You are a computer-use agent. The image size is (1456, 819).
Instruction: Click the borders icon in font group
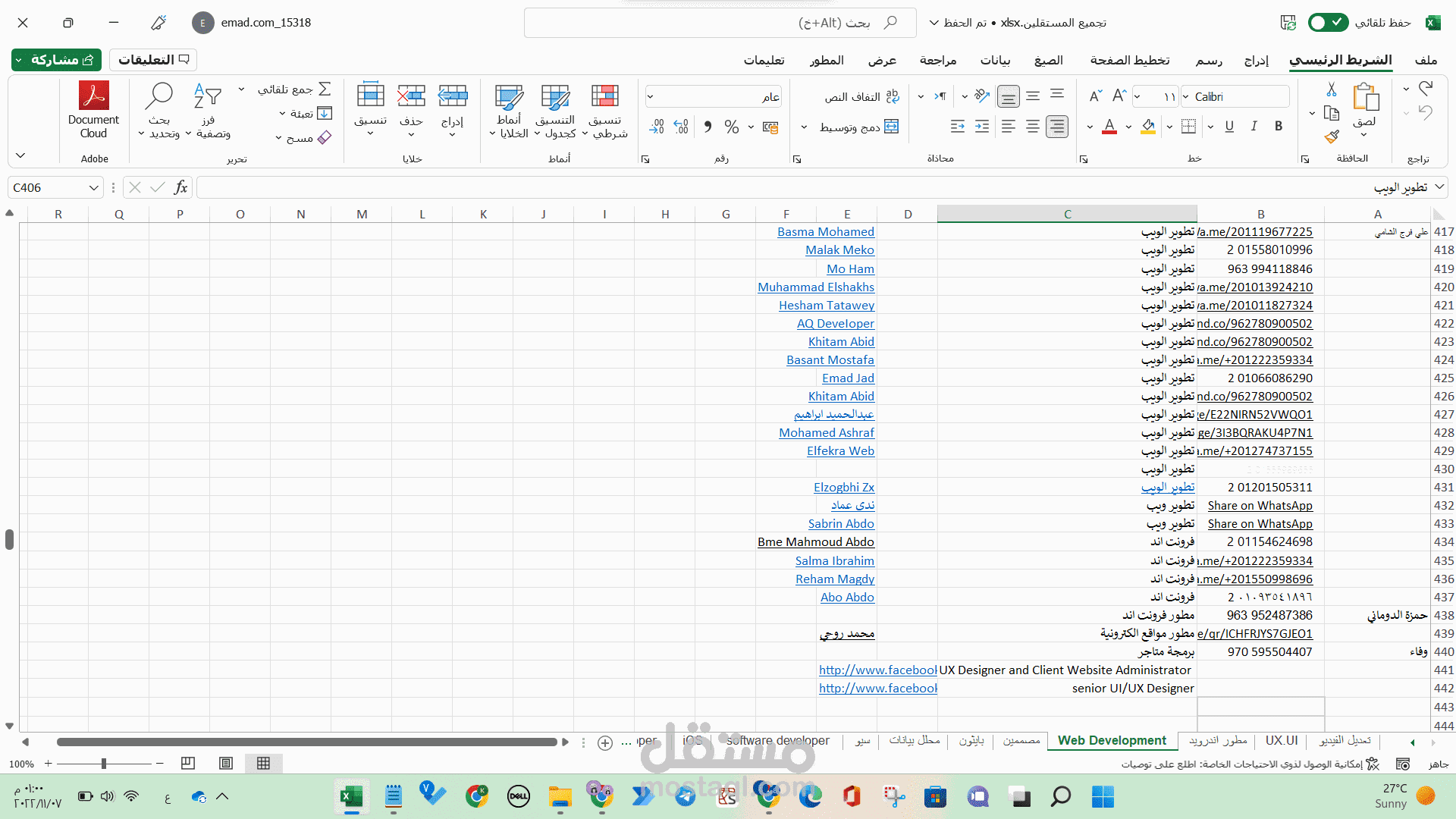point(1188,127)
